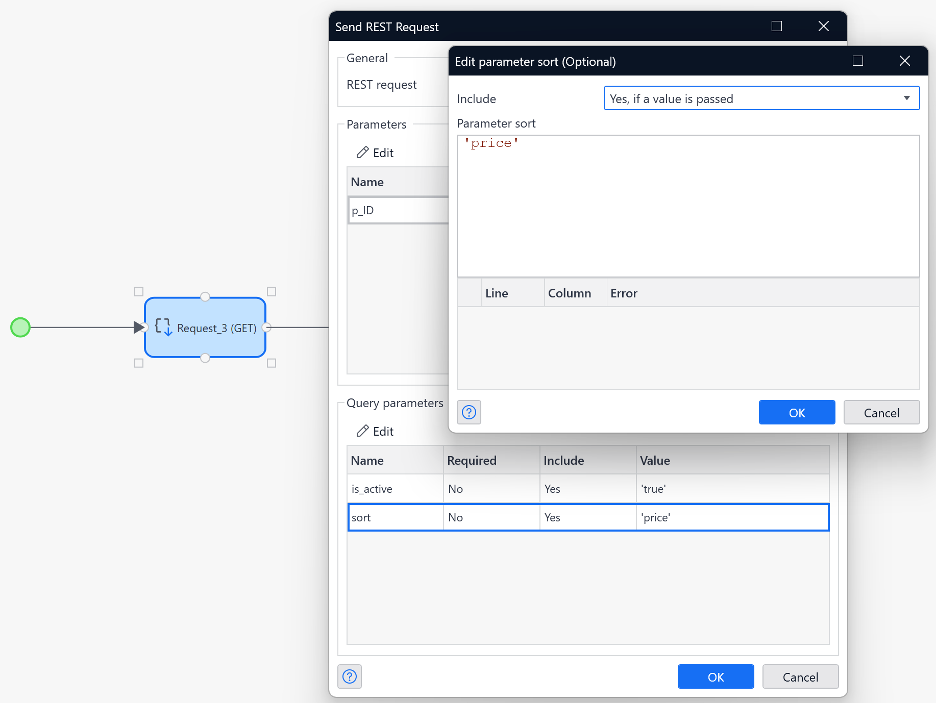Click Request_3 activity's bottom resize handle
This screenshot has width=936, height=704.
coord(205,358)
